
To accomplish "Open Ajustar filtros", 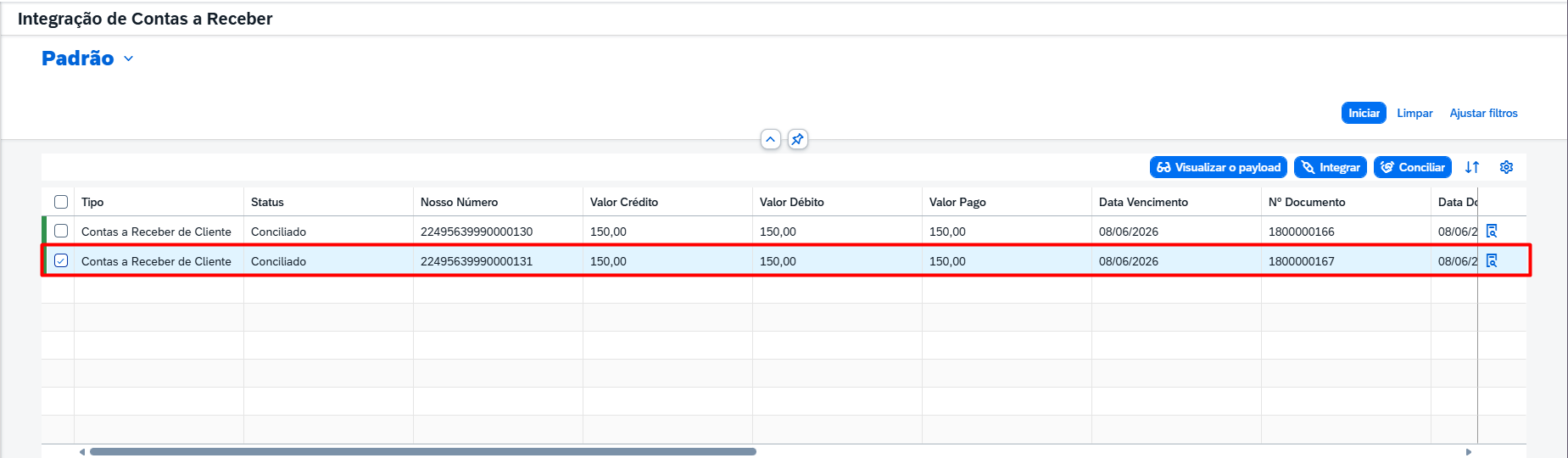I will (x=1483, y=113).
